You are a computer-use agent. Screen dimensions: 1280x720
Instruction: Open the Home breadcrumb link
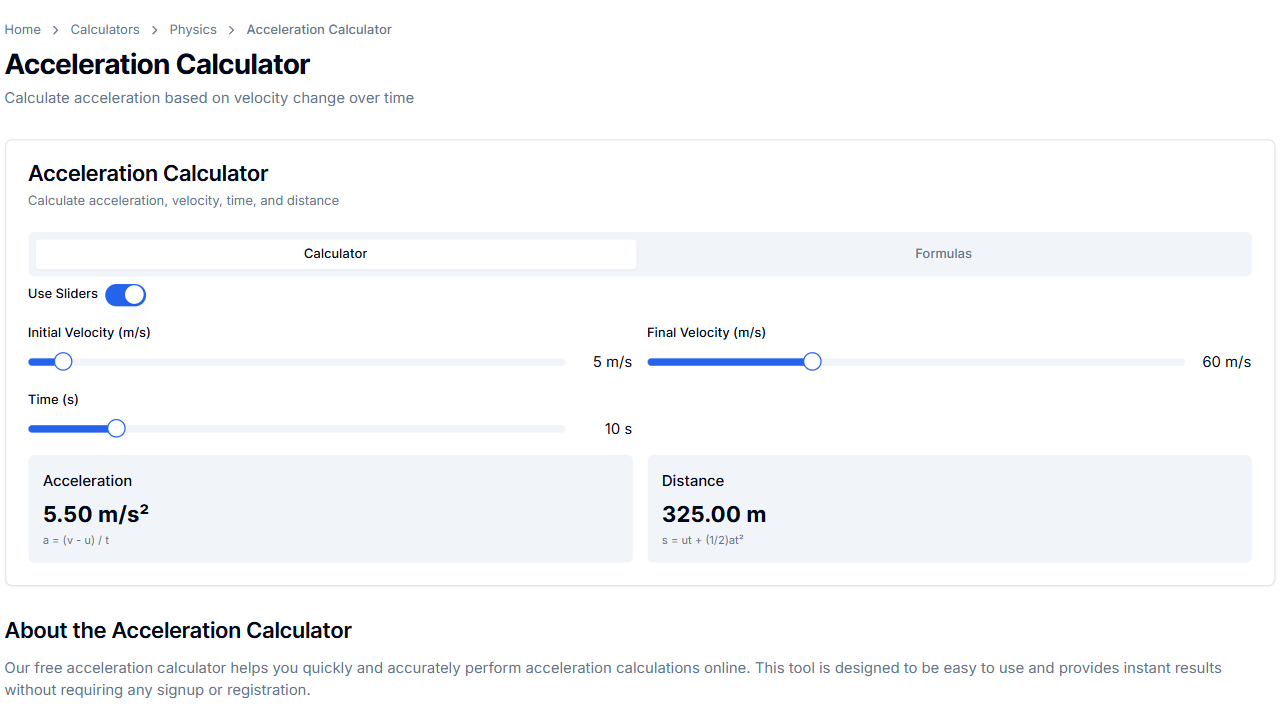tap(22, 29)
